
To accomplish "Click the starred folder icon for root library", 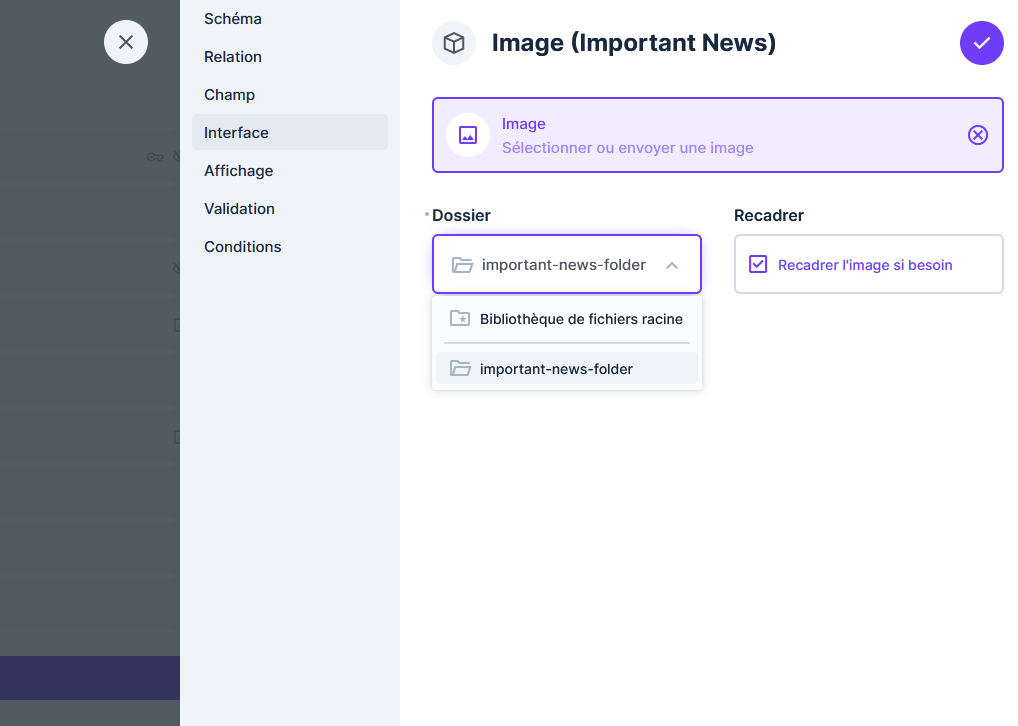I will coord(460,319).
